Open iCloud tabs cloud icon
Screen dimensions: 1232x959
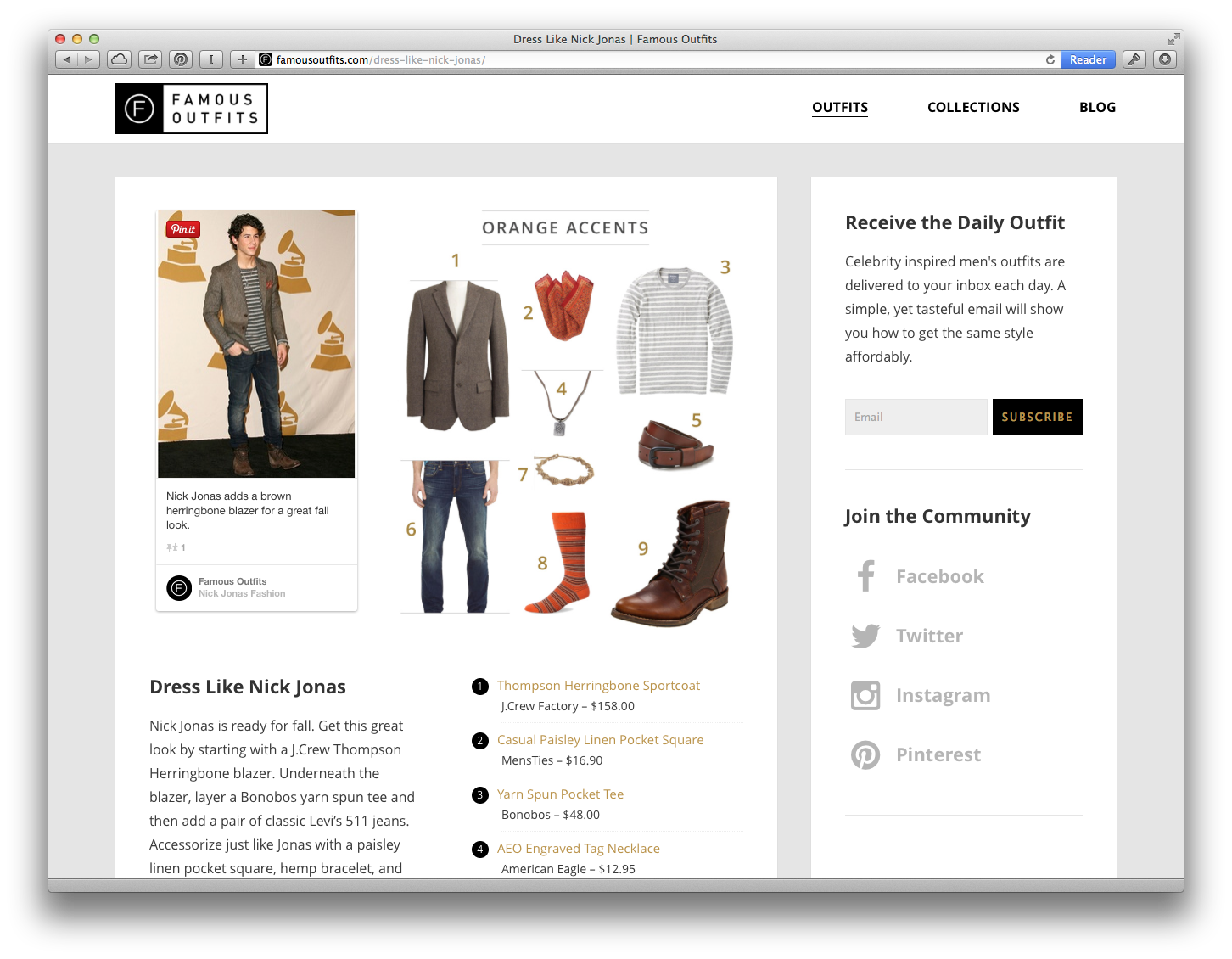click(120, 59)
